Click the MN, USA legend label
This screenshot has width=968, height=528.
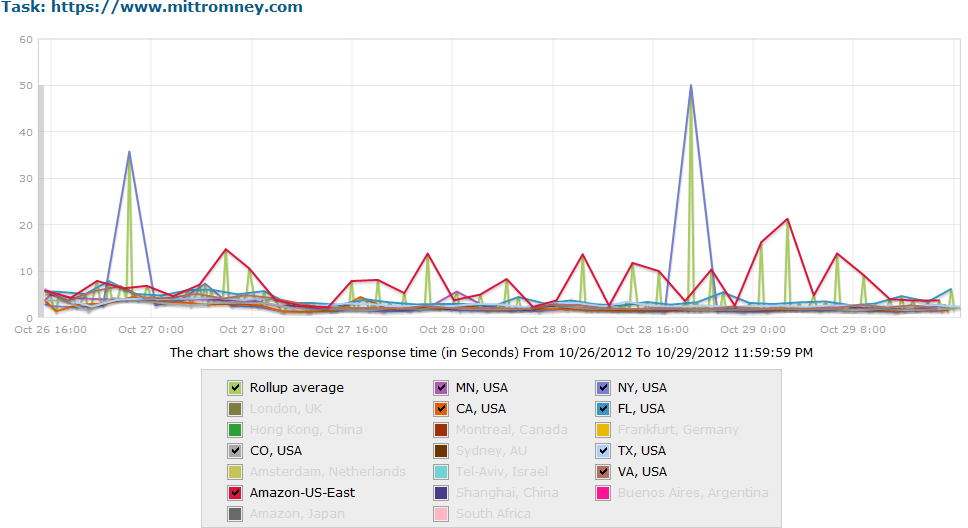[482, 388]
